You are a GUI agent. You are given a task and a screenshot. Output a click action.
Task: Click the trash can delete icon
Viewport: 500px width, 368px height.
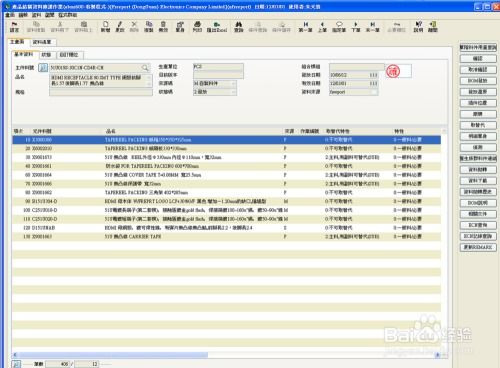[x=163, y=27]
